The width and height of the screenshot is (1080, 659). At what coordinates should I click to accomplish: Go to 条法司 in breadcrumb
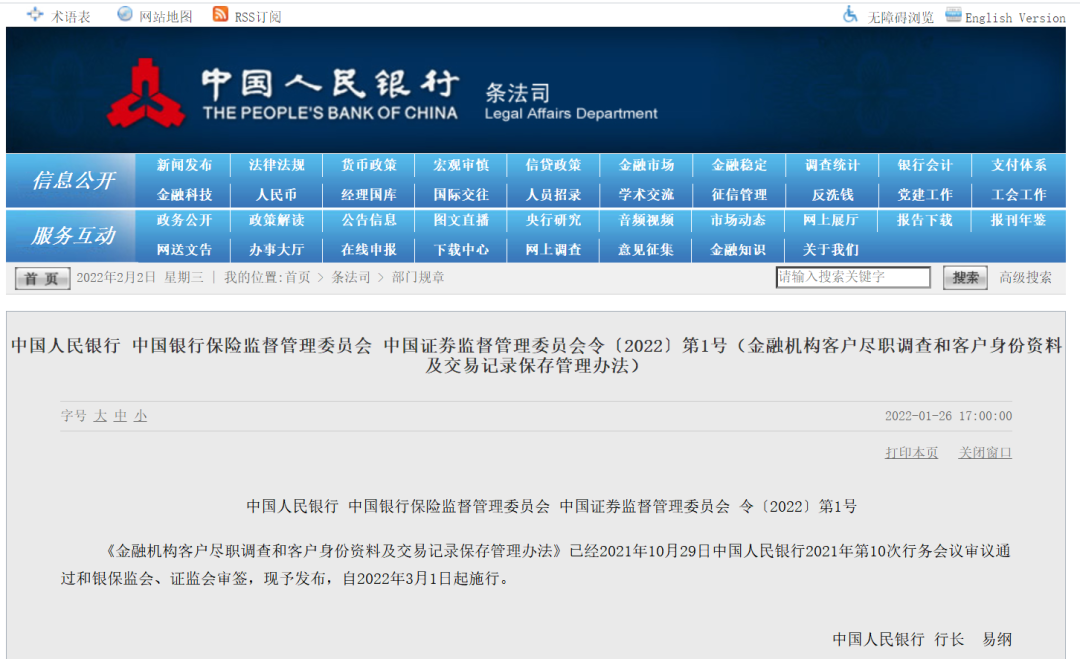(x=351, y=278)
